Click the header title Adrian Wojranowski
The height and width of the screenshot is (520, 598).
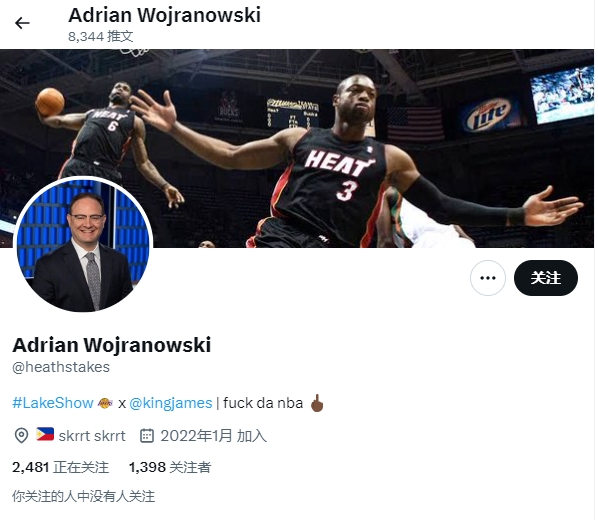point(164,15)
